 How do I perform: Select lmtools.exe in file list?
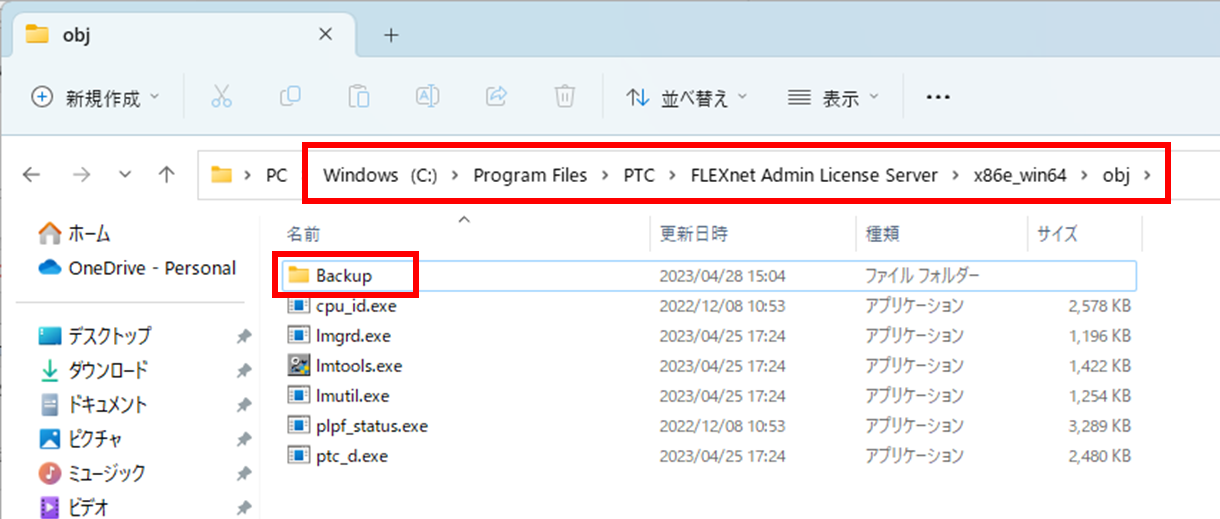coord(358,366)
